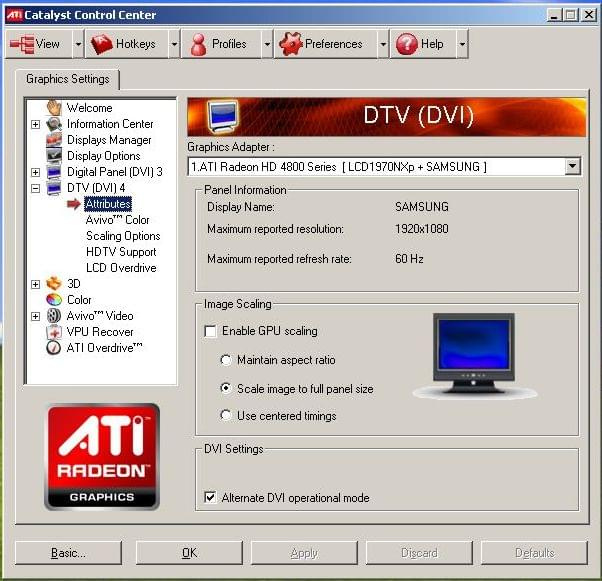Open the View dropdown arrow
Image resolution: width=602 pixels, height=581 pixels.
pos(78,44)
